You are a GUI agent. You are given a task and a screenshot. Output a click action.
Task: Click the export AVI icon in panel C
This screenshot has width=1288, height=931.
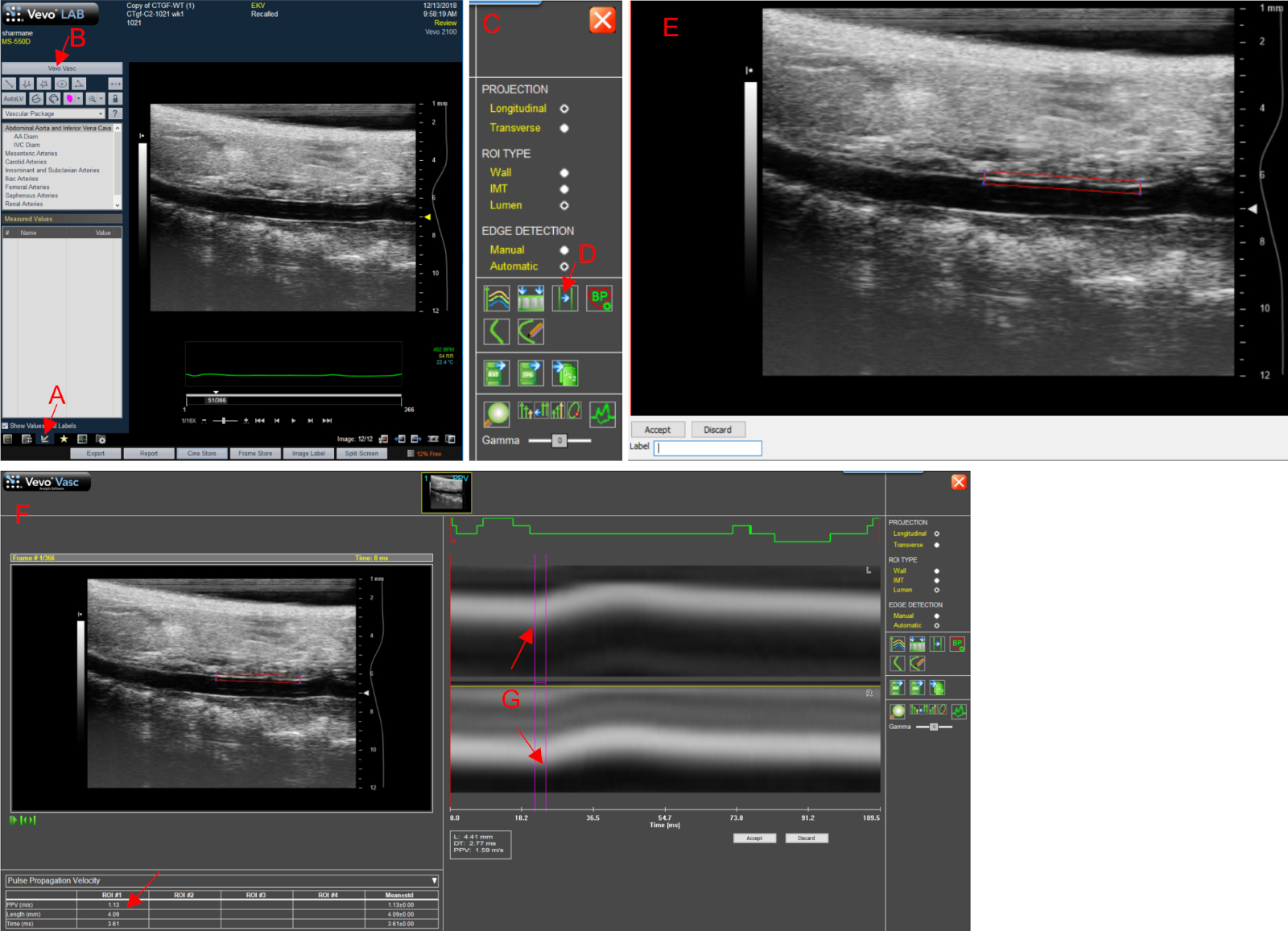[497, 373]
